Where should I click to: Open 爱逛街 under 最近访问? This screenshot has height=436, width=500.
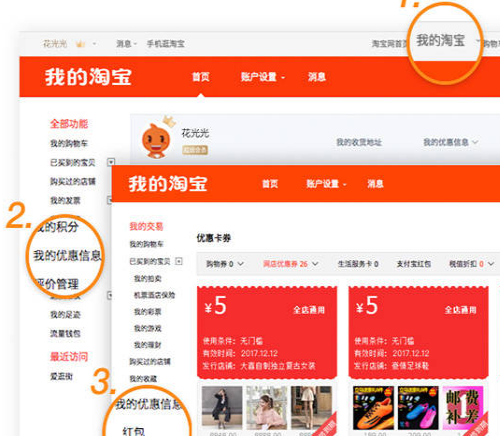(x=61, y=376)
